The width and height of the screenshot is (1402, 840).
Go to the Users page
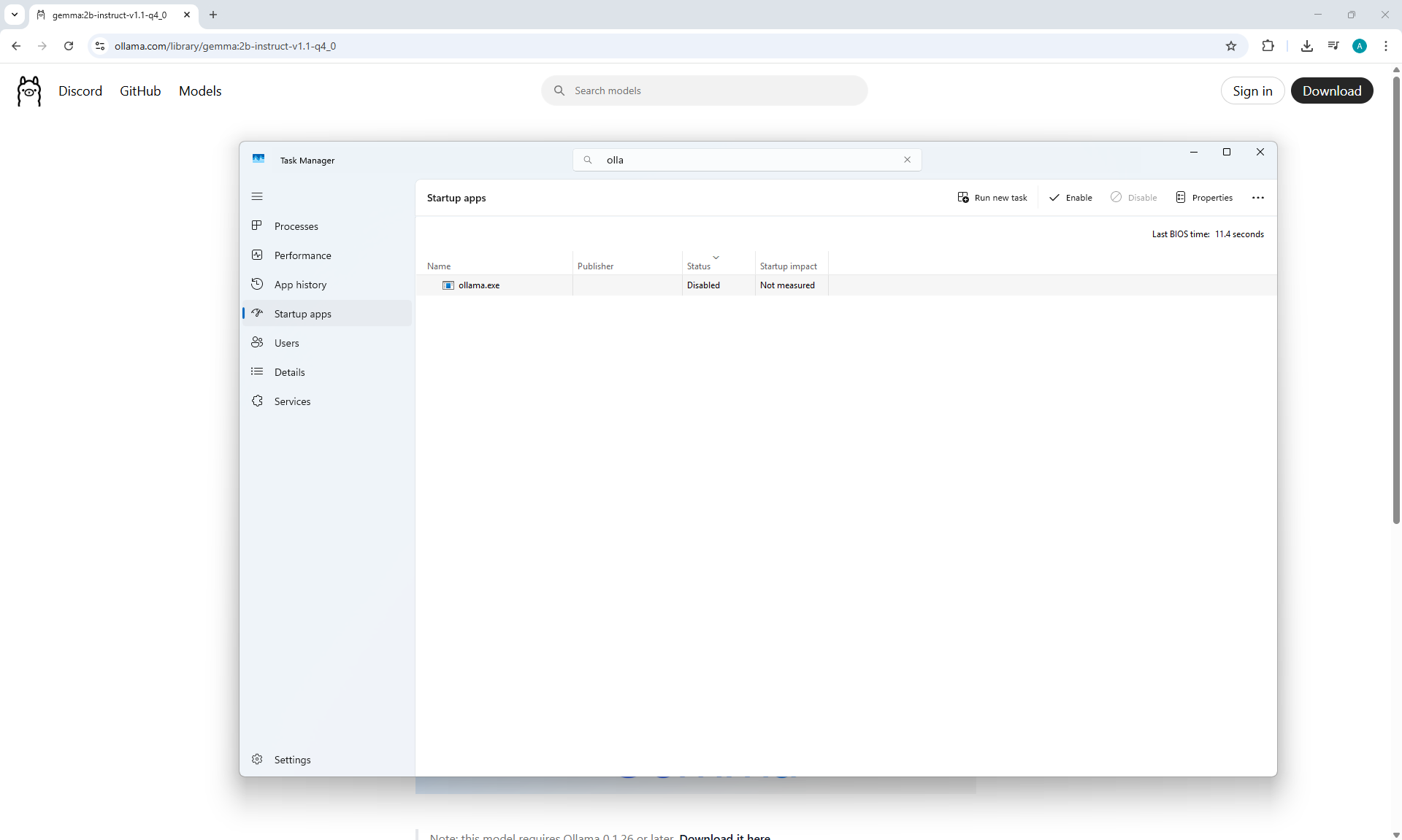coord(286,343)
